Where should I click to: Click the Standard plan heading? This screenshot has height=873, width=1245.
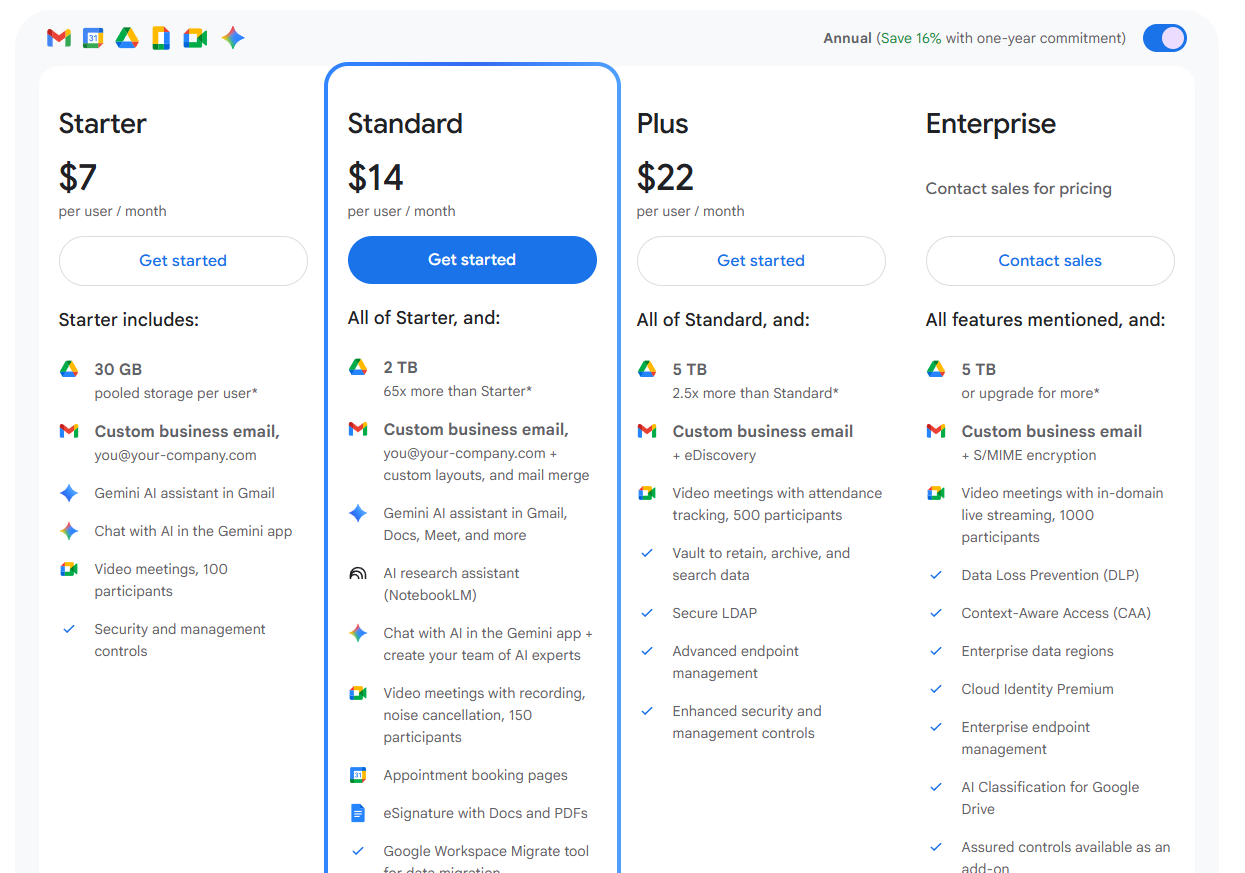[x=405, y=124]
